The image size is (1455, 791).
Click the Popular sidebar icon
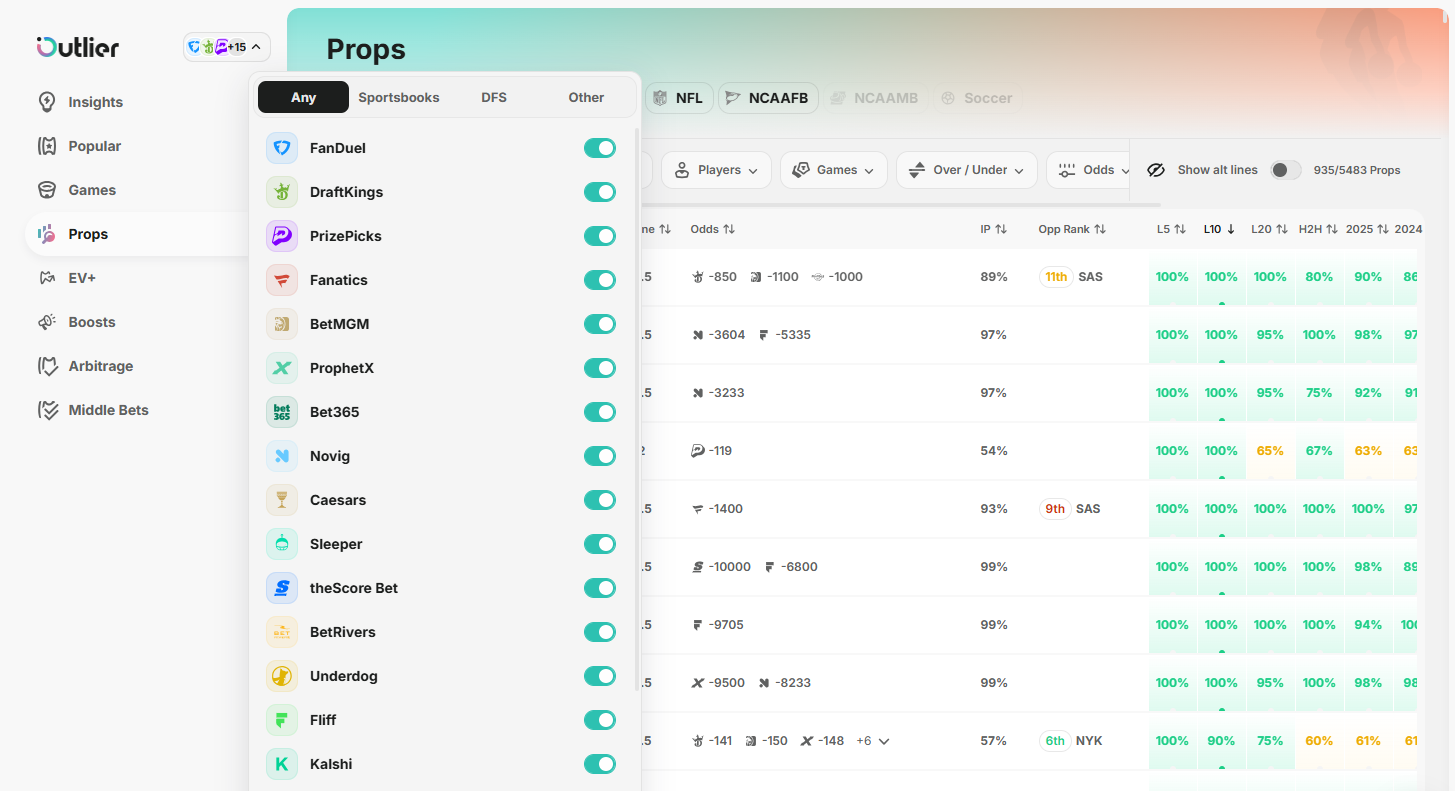tap(47, 146)
